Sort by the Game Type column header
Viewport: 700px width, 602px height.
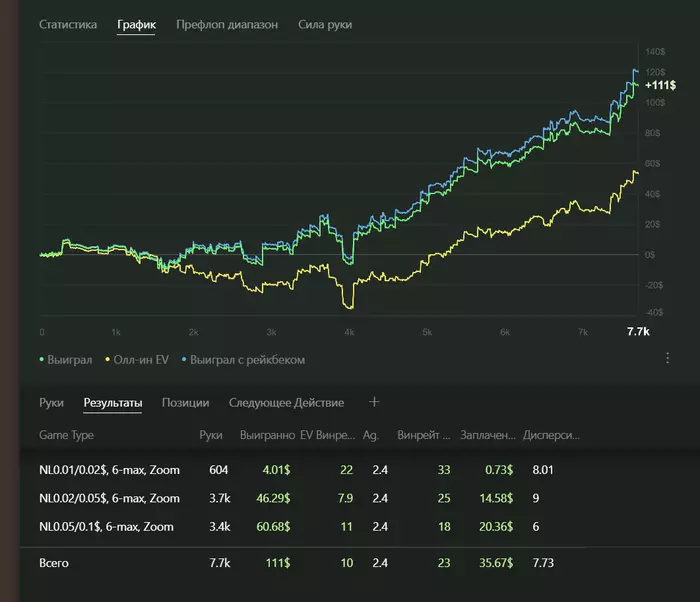[66, 436]
